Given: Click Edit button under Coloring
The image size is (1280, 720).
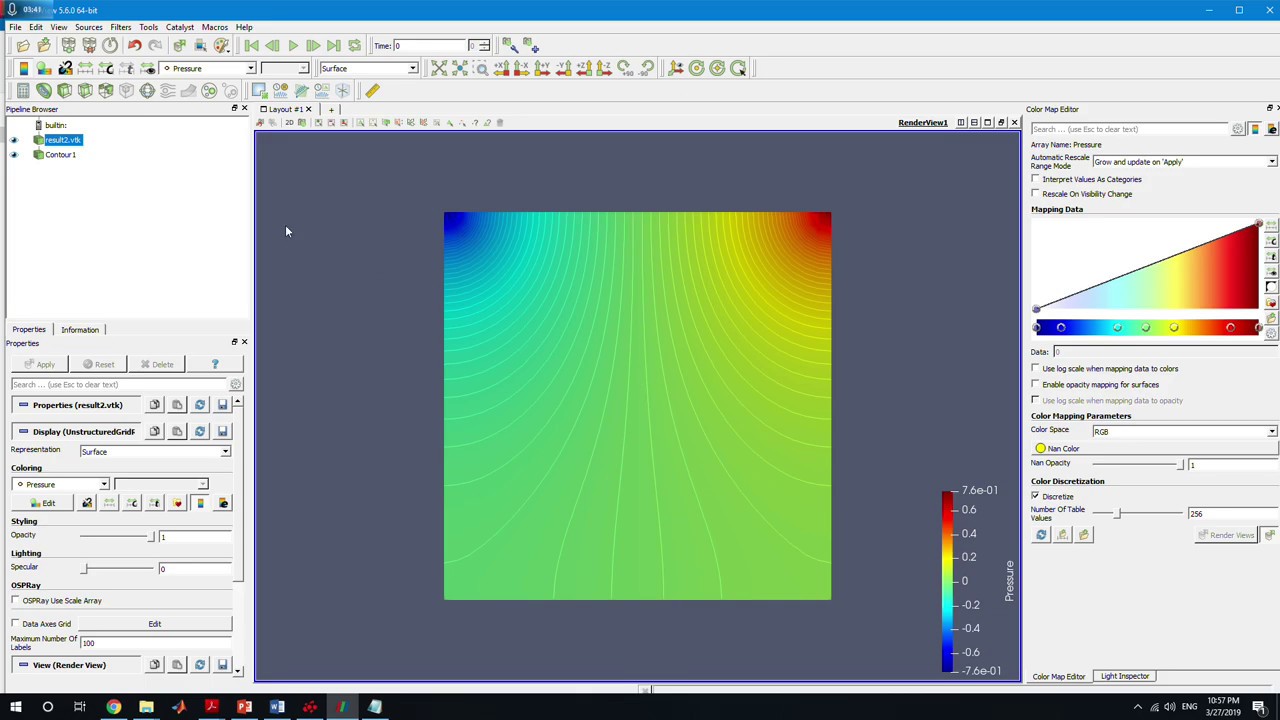Looking at the screenshot, I should pyautogui.click(x=42, y=503).
